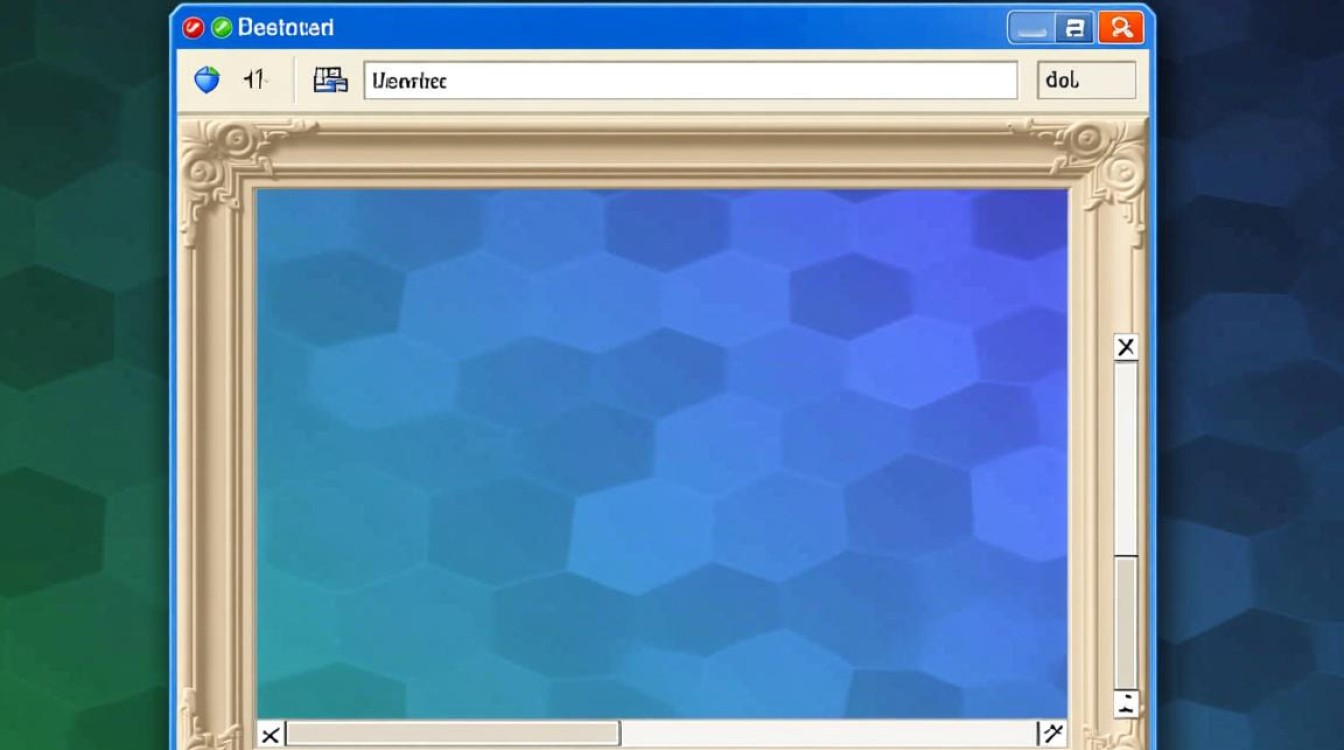Click the empty vertical scrollbar track above thumb
Screen dimensions: 1344x750
(1126, 455)
